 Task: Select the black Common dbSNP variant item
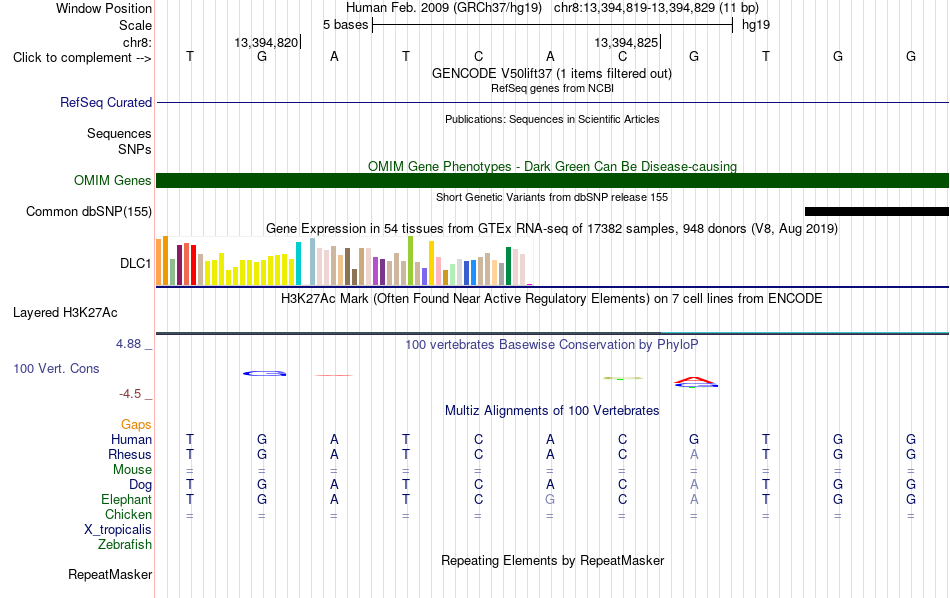coord(877,211)
